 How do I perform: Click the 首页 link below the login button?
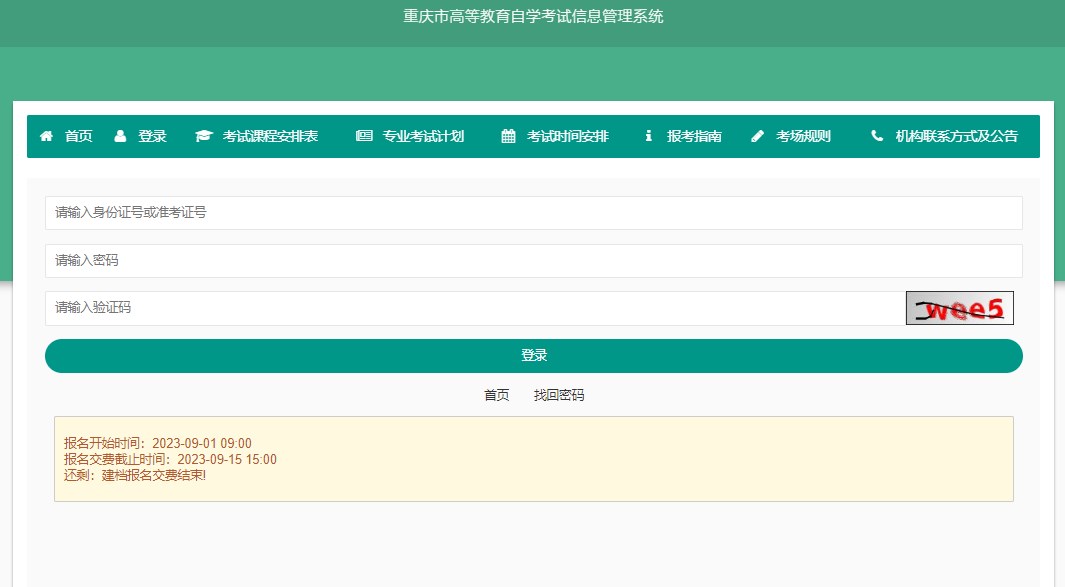(496, 395)
